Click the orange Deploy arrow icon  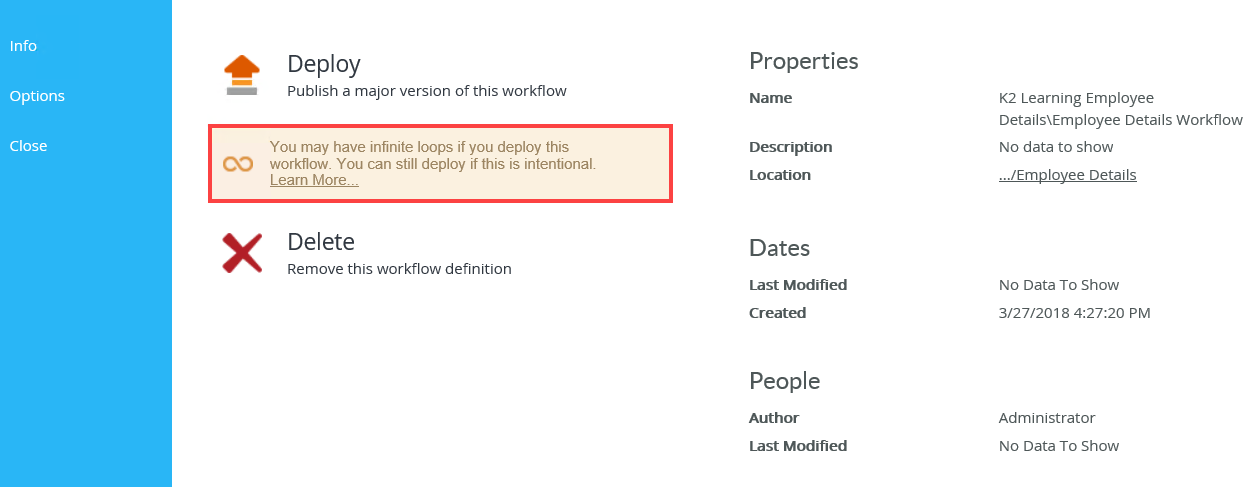(241, 76)
